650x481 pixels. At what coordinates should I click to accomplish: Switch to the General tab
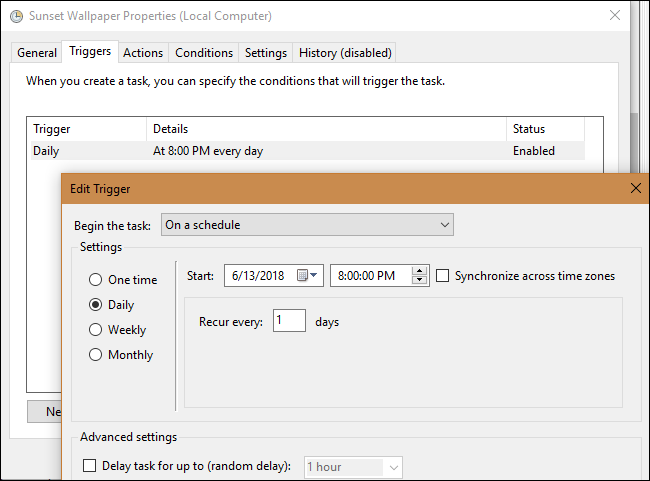36,53
